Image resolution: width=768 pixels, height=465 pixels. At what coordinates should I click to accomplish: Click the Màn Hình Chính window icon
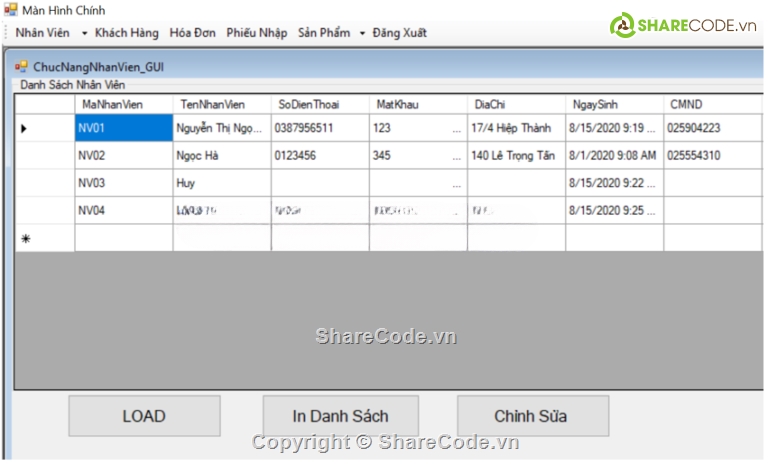tap(11, 10)
